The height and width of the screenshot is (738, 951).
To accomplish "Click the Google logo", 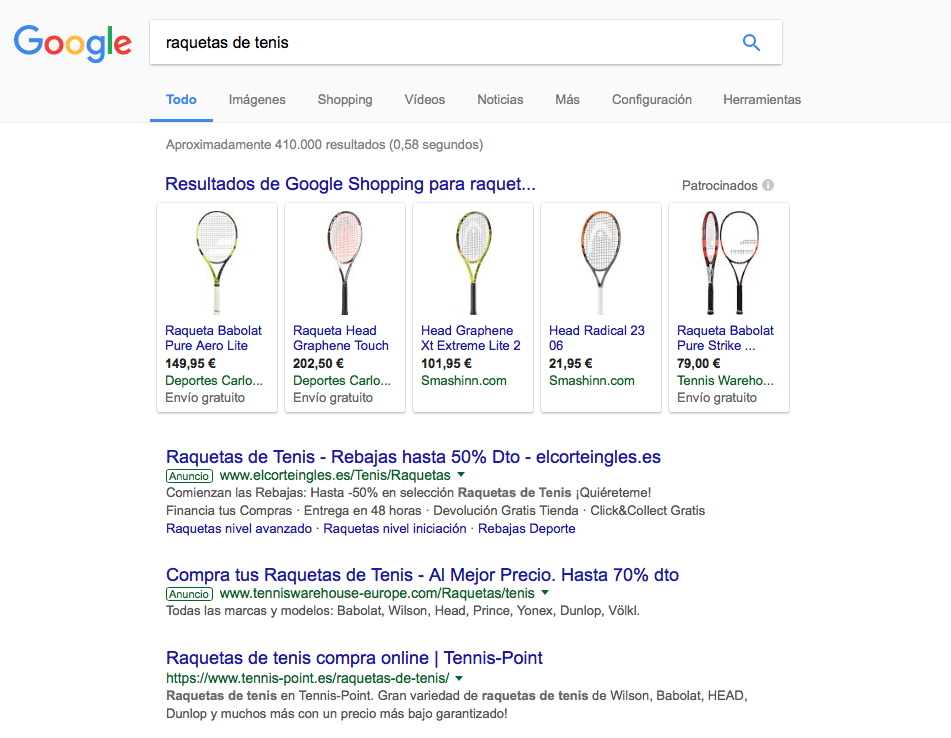I will click(x=73, y=42).
